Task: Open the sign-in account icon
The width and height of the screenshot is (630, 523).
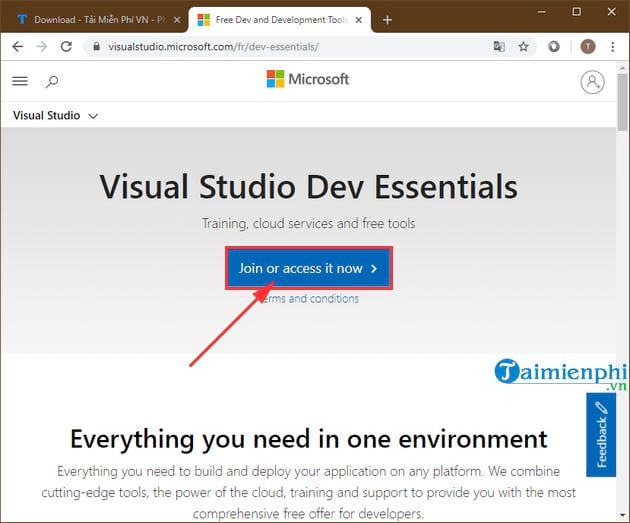Action: point(592,82)
